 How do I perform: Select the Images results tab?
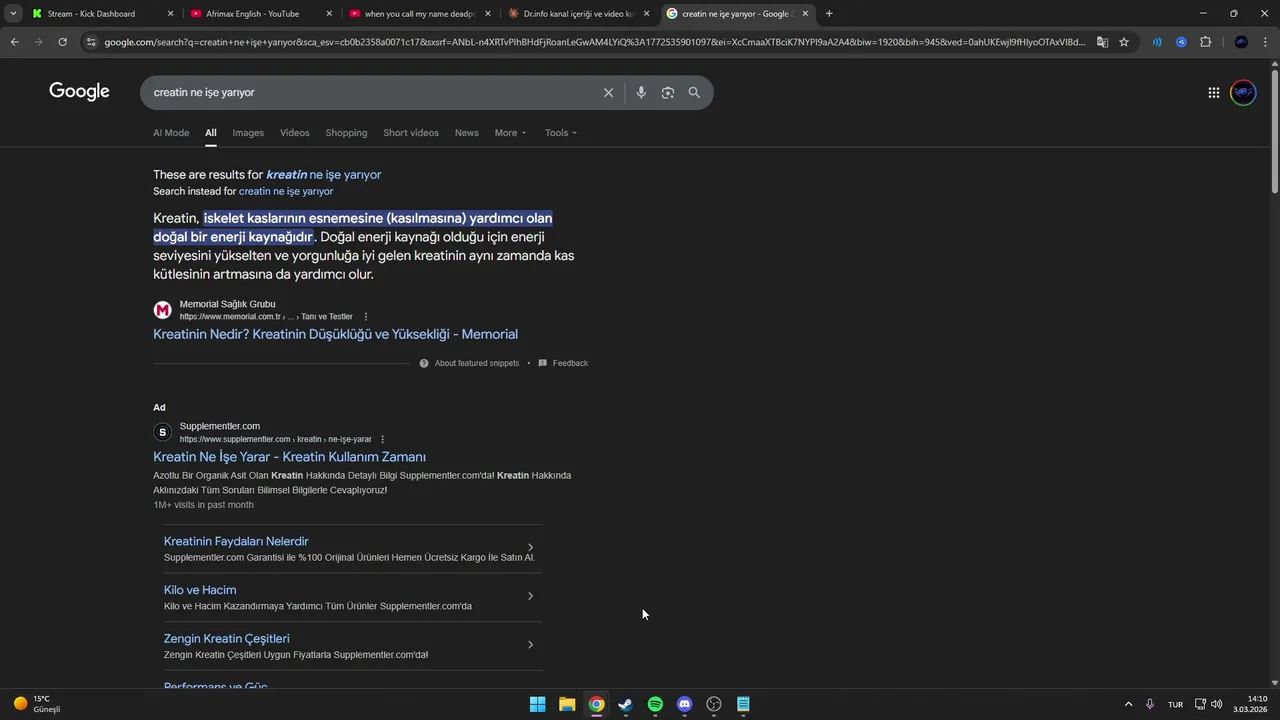tap(248, 133)
